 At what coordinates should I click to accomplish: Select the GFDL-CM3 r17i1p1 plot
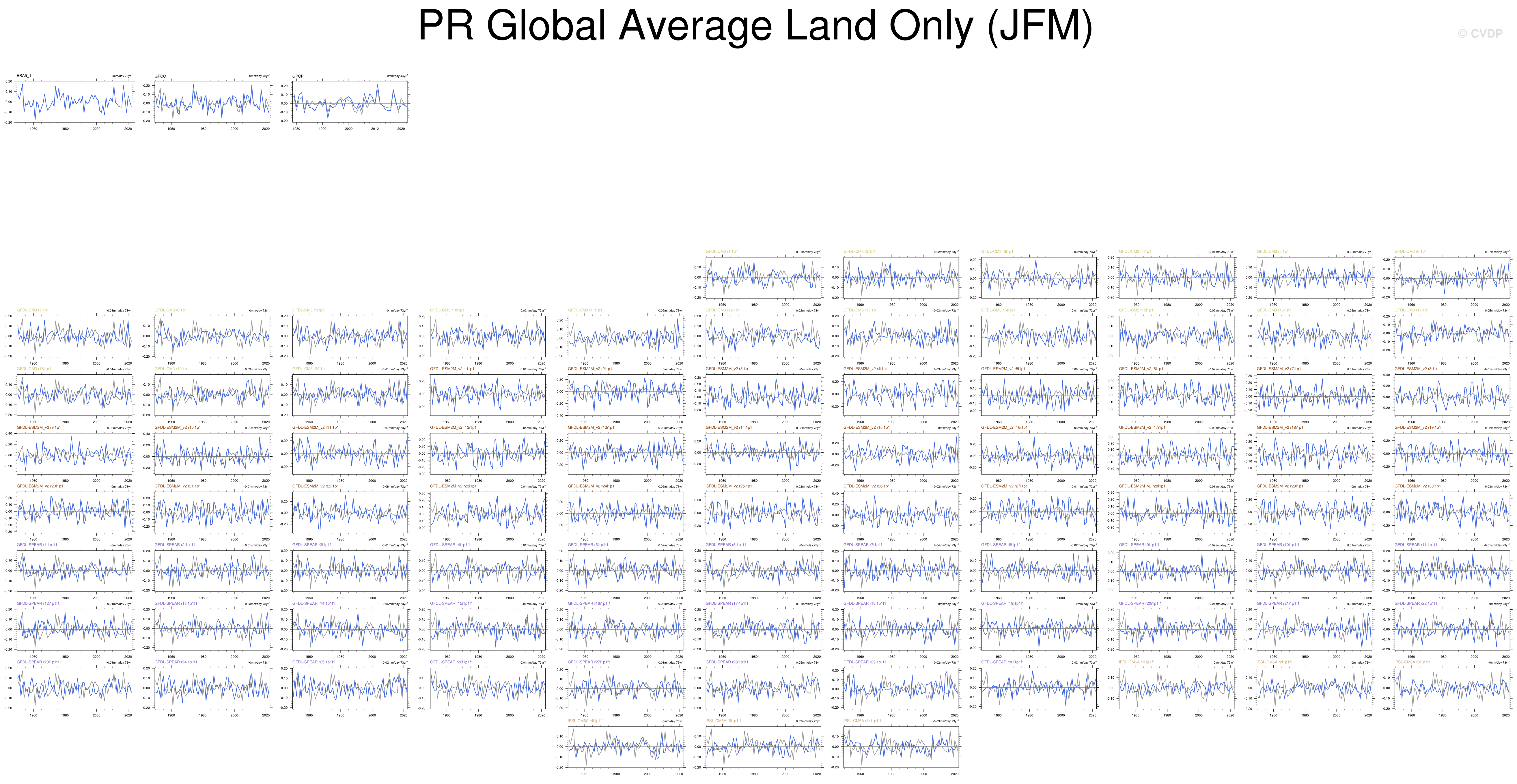click(x=1452, y=336)
